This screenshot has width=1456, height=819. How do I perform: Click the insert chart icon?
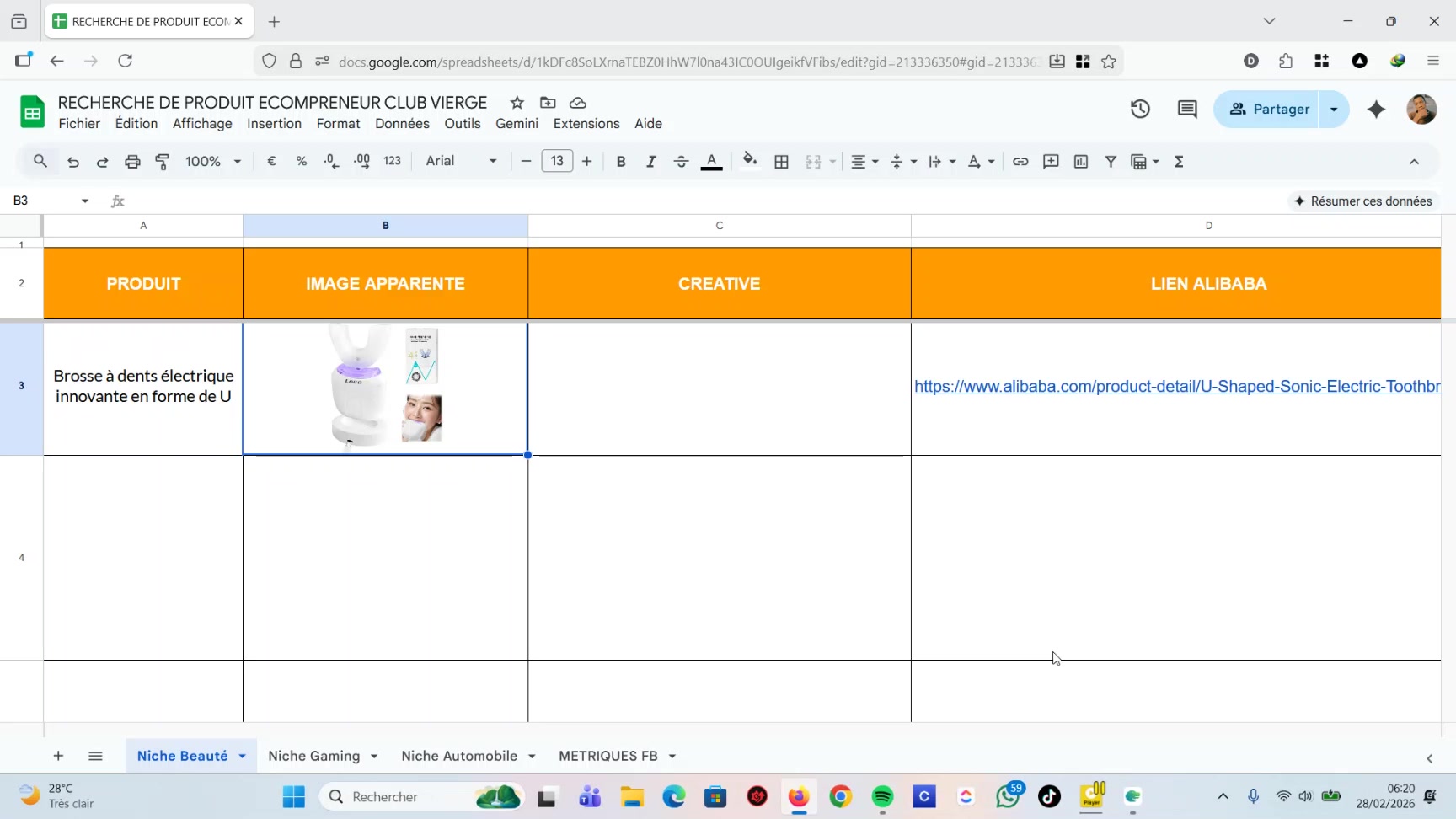1081,162
